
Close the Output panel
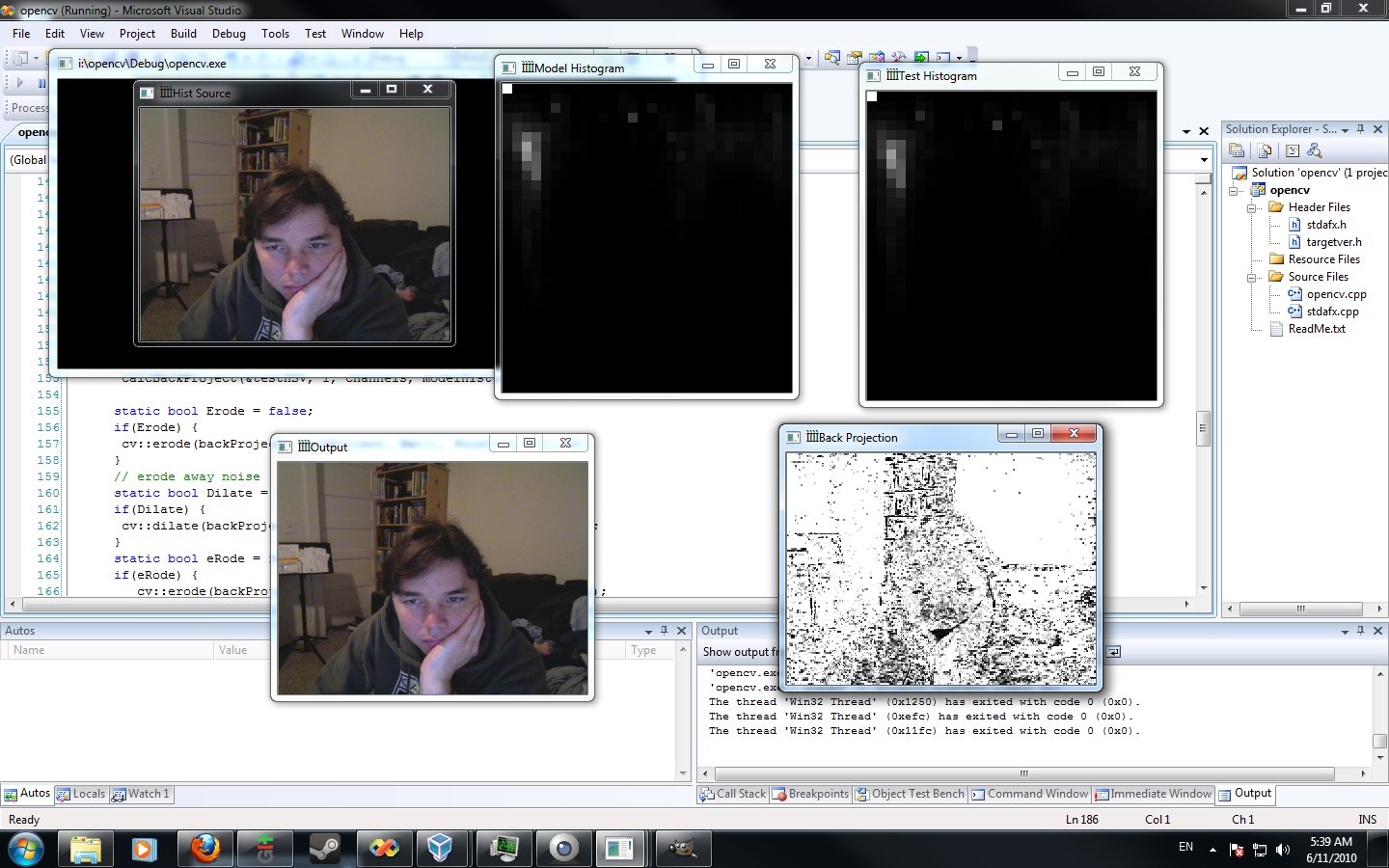tap(1377, 630)
